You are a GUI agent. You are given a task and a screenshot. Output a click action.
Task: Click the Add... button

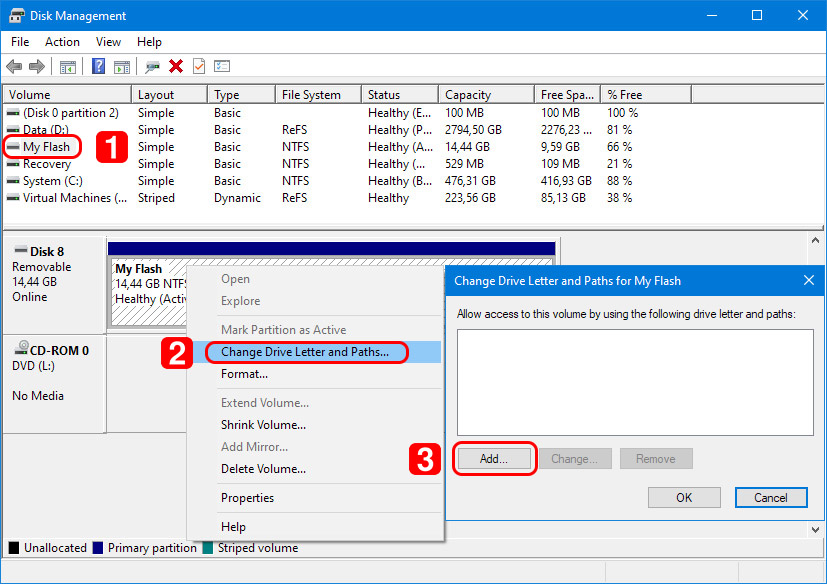point(494,458)
